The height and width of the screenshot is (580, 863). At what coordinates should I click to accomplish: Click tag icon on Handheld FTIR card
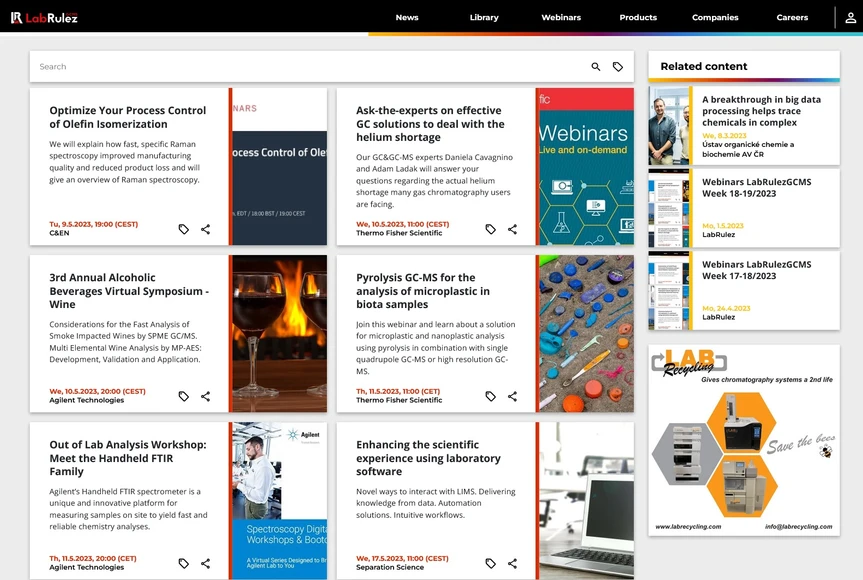click(x=184, y=563)
